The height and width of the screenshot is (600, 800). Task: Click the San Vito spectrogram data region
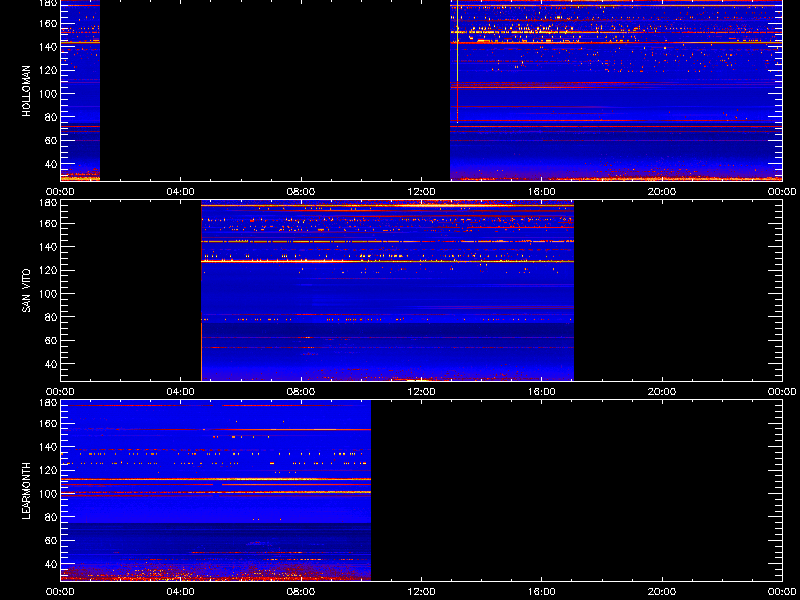[388, 291]
